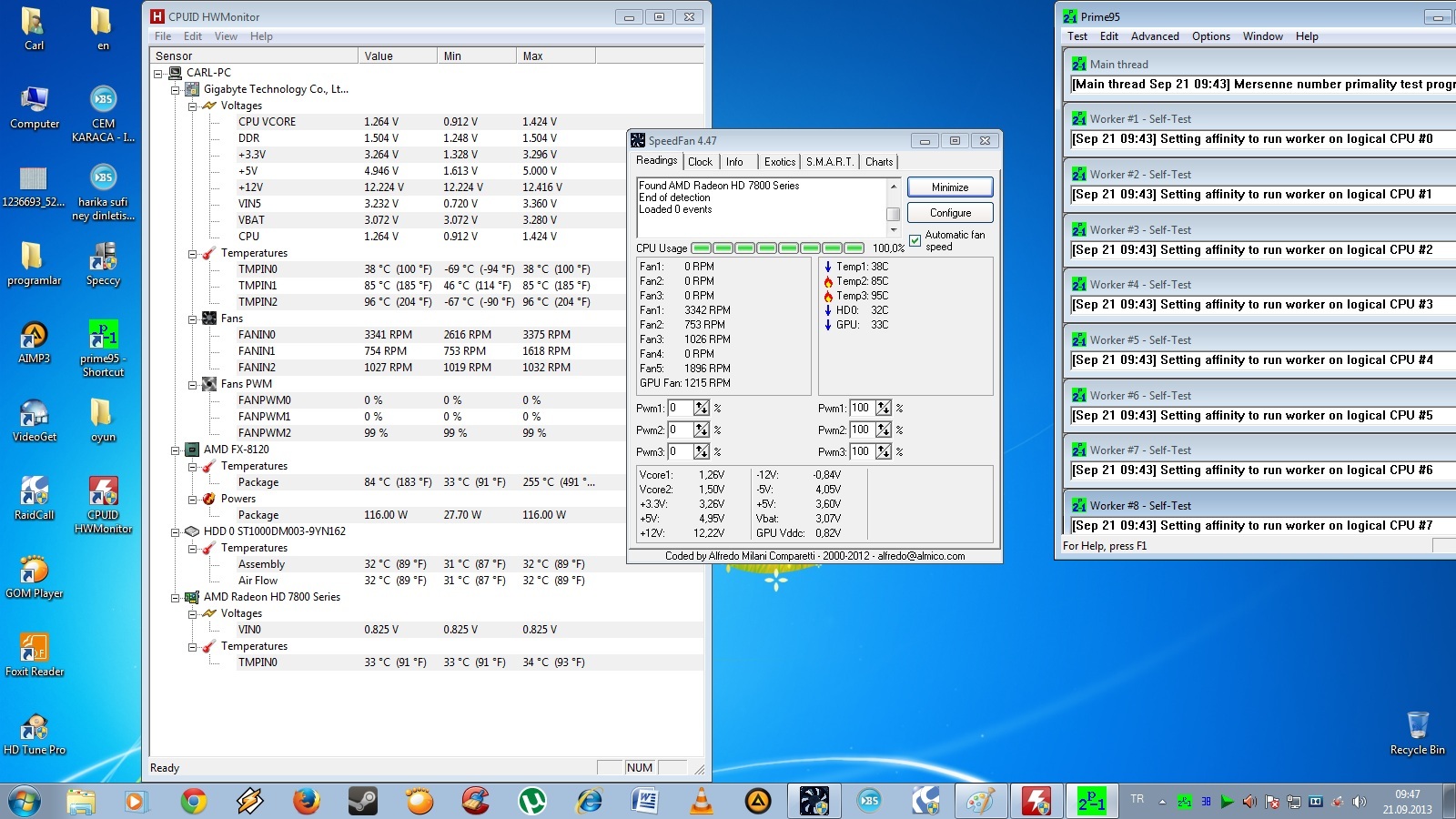The height and width of the screenshot is (819, 1456).
Task: Open Options menu in Prime95
Action: tap(1210, 36)
